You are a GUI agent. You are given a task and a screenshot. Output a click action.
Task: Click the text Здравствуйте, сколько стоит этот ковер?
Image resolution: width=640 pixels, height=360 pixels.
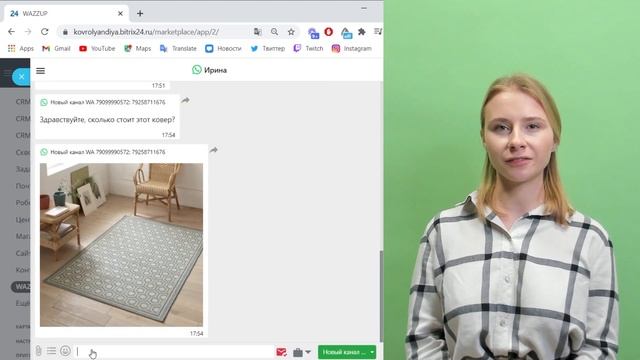point(107,120)
